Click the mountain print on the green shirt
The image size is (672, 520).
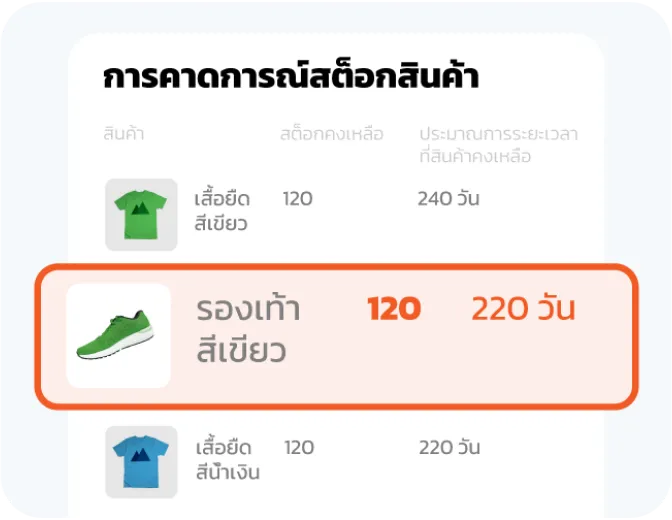(x=141, y=209)
